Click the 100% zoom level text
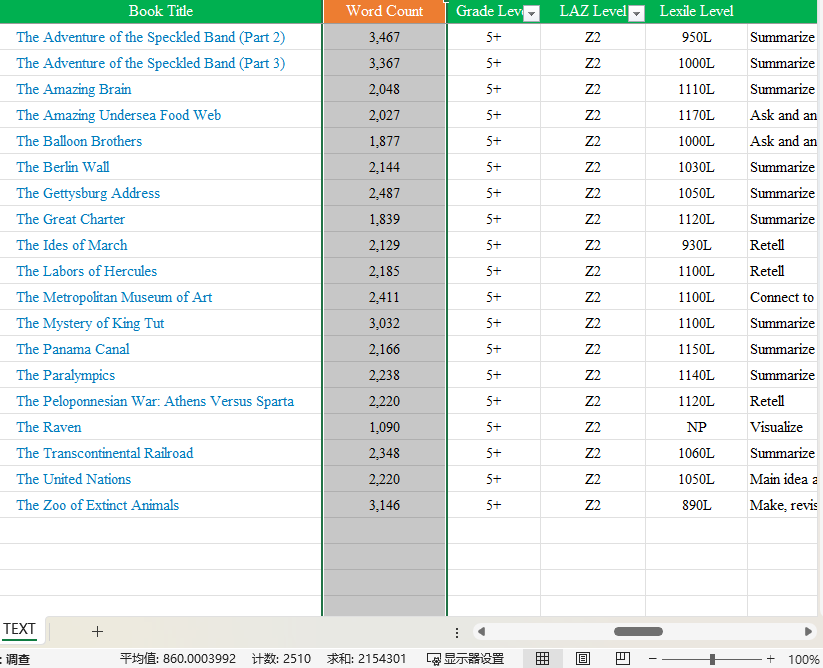The width and height of the screenshot is (823, 668). 803,659
